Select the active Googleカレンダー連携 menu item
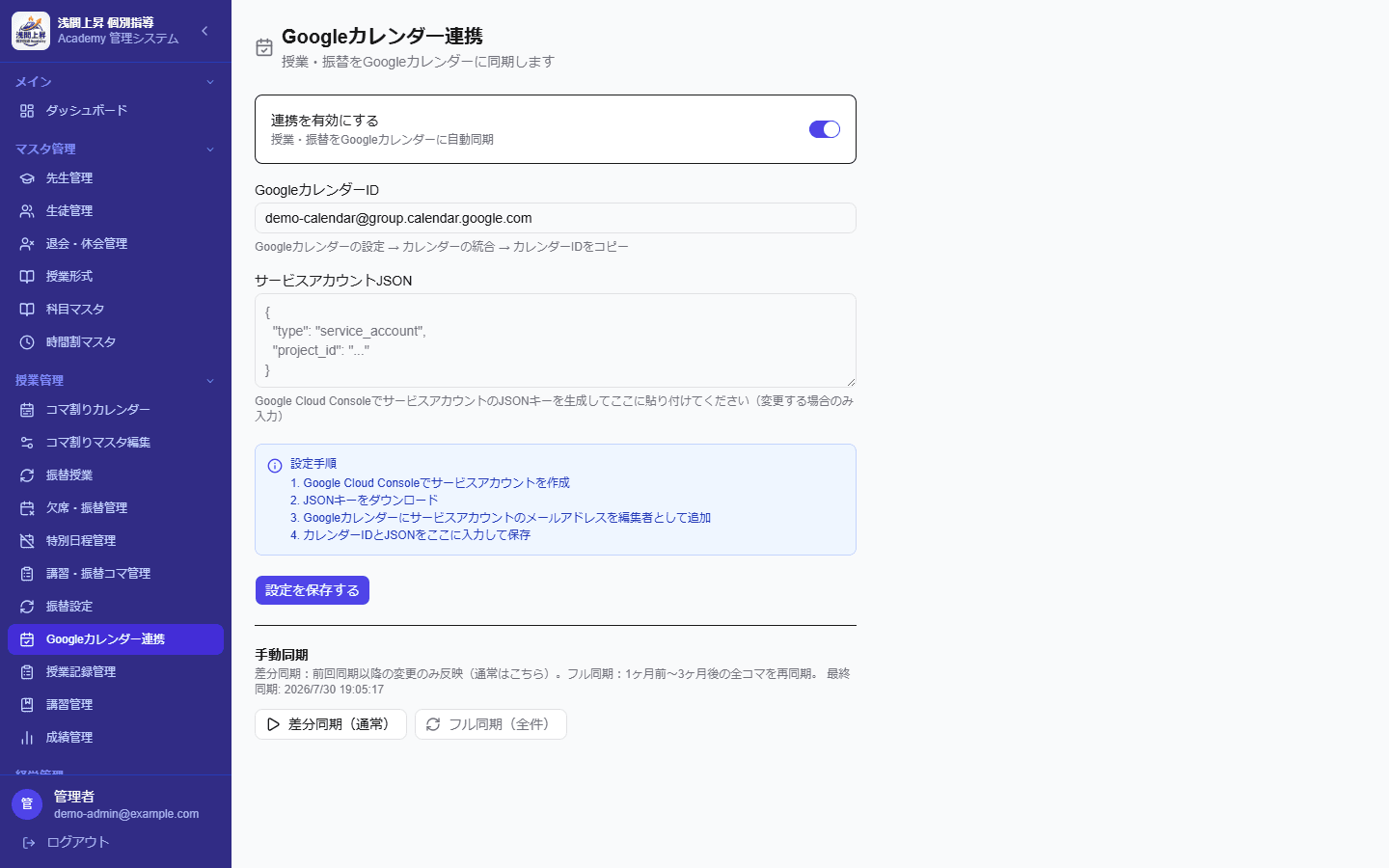Screen dimensions: 1389x868 (116, 639)
